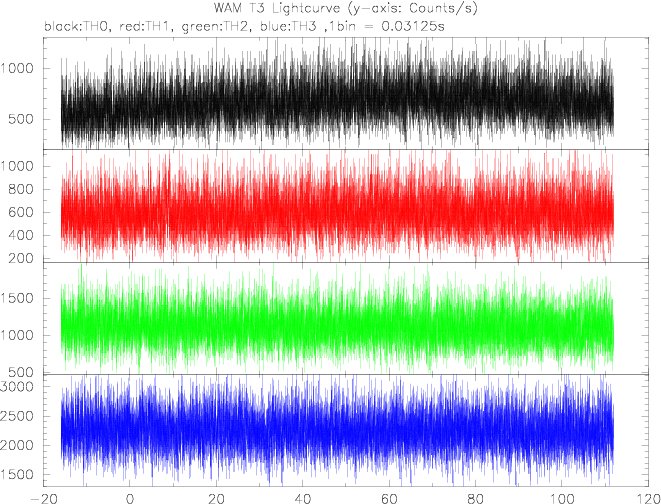
Task: Click the positive 20 tick label on x-axis
Action: (216, 498)
